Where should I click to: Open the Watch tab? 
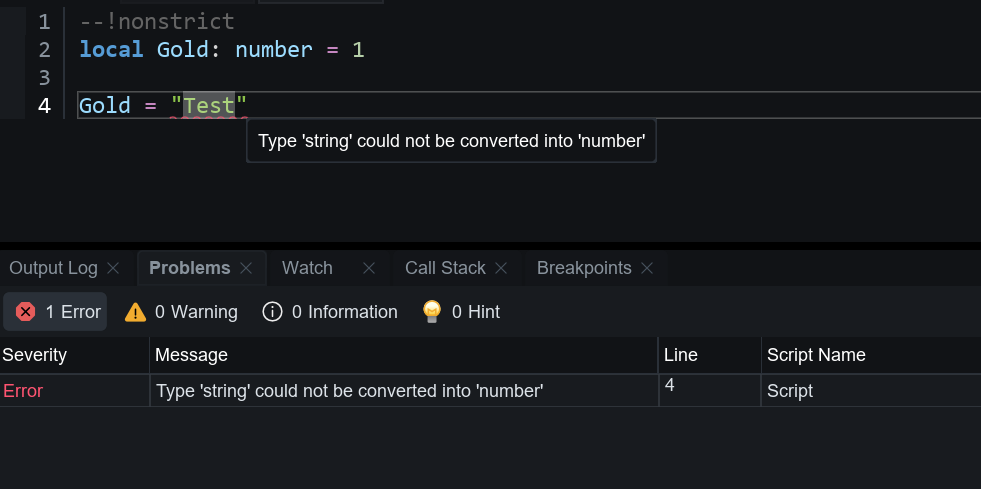[x=307, y=268]
